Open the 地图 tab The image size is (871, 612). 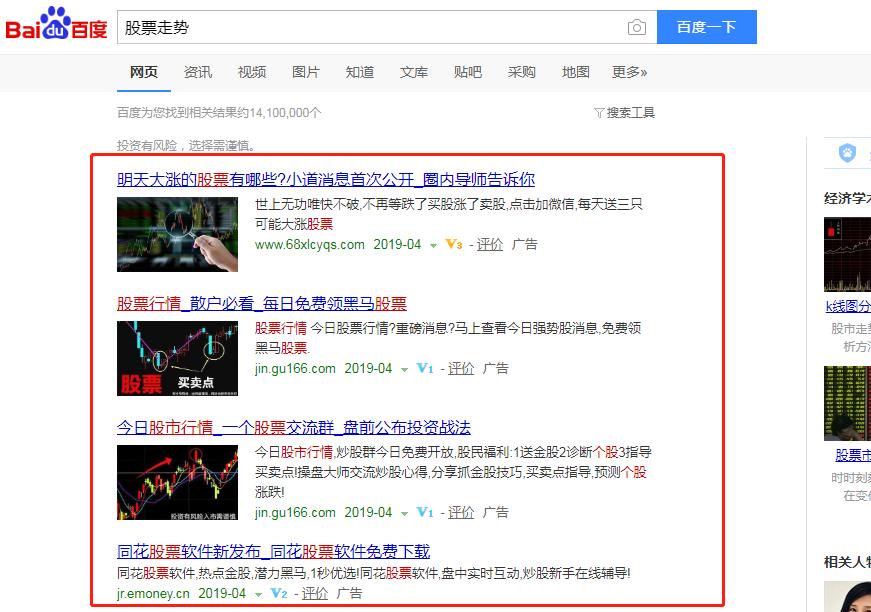click(575, 72)
